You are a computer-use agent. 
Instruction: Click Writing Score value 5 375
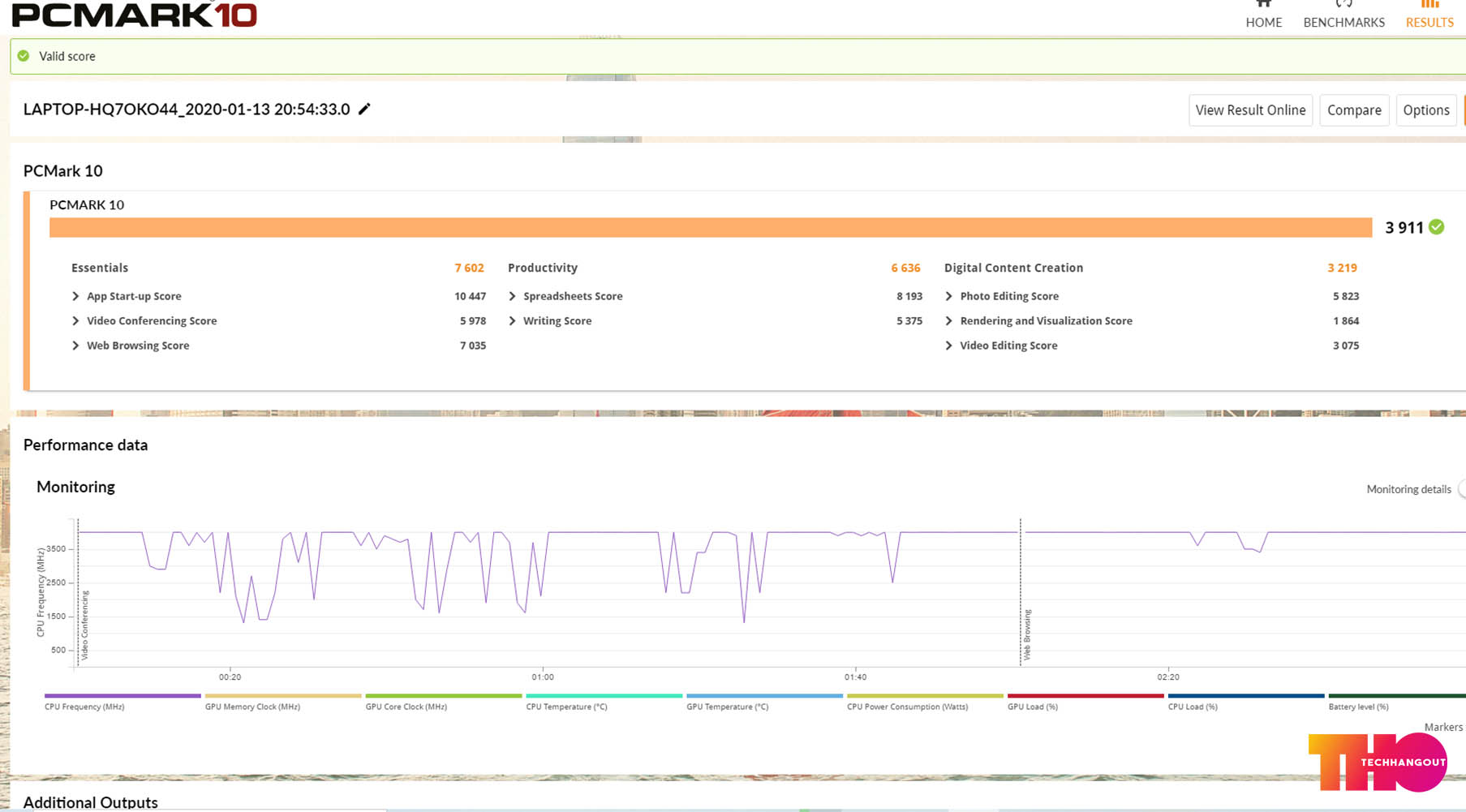pyautogui.click(x=909, y=320)
